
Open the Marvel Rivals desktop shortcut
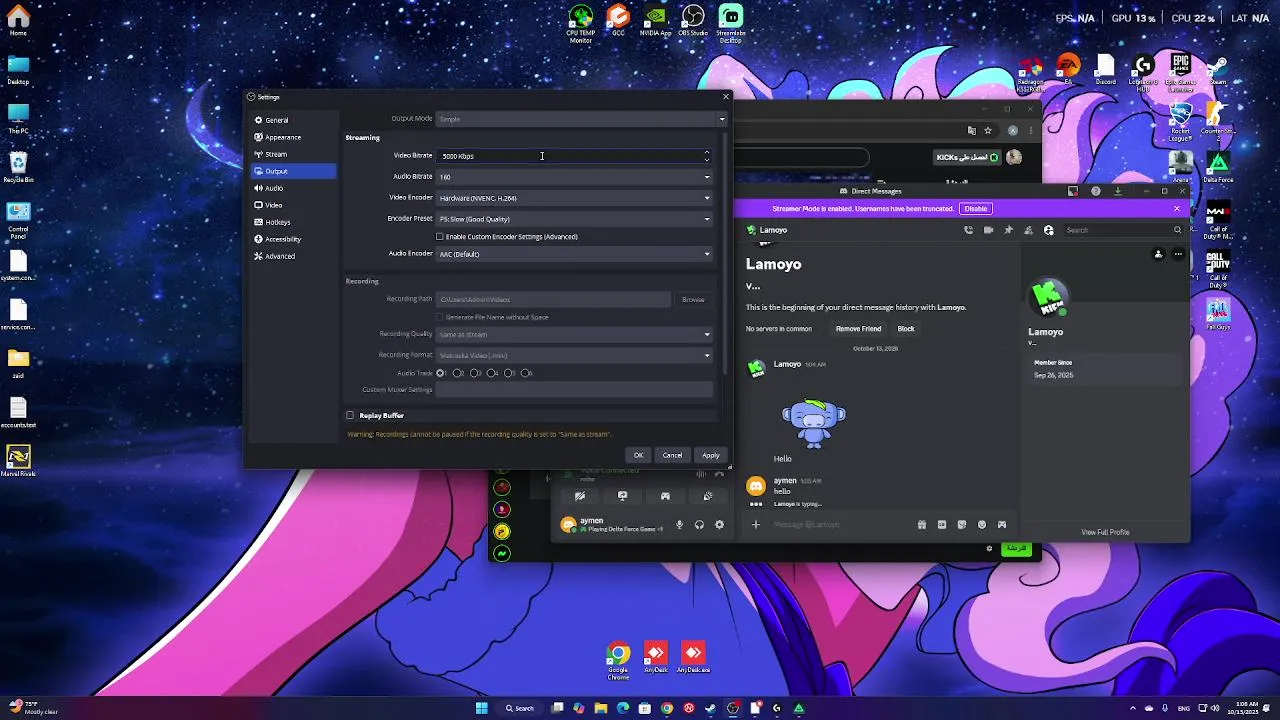[x=18, y=461]
